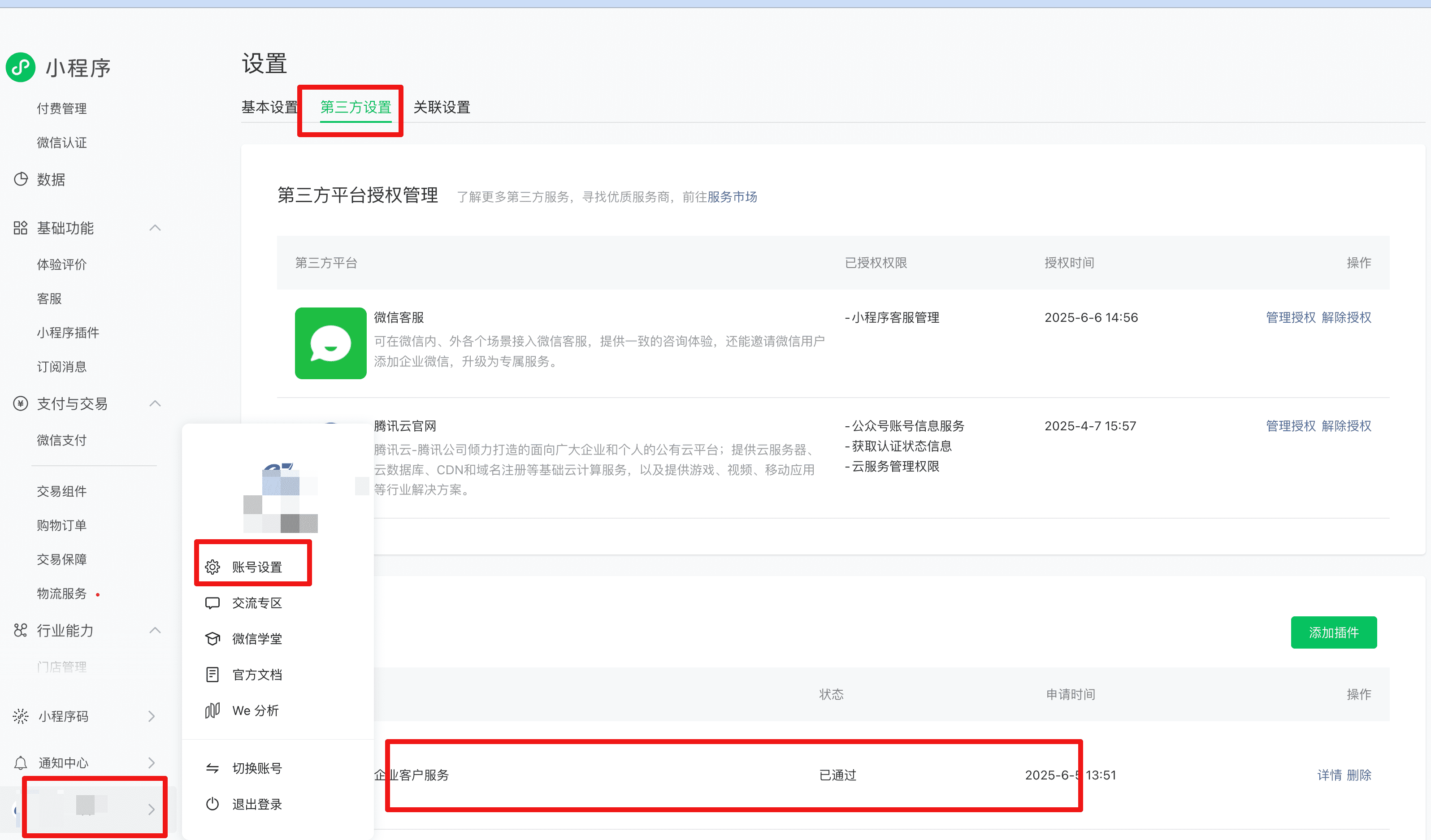The width and height of the screenshot is (1431, 840).
Task: Click the 小程序客服管理 permission text
Action: click(896, 317)
